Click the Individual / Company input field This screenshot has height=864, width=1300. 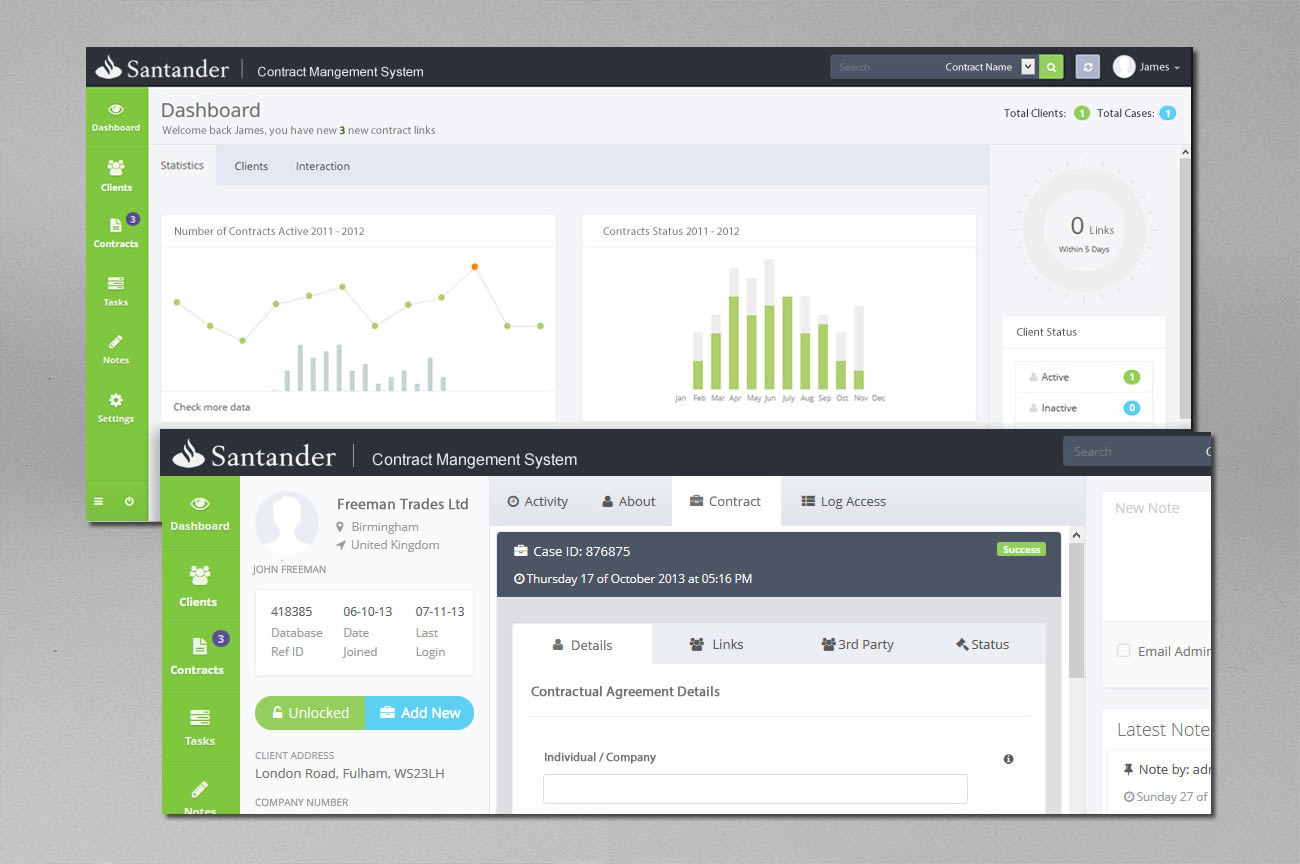tap(755, 789)
